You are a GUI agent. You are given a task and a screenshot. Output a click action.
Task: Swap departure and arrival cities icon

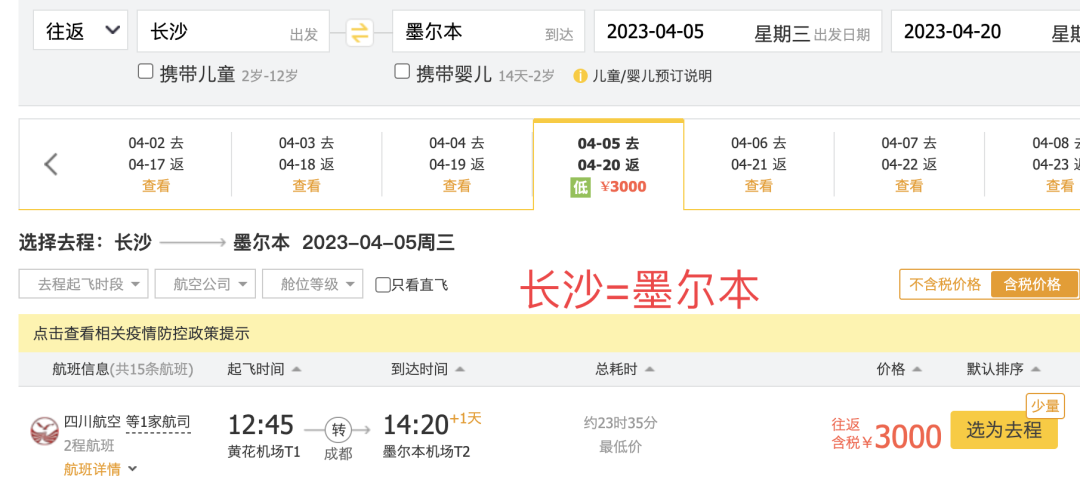360,32
